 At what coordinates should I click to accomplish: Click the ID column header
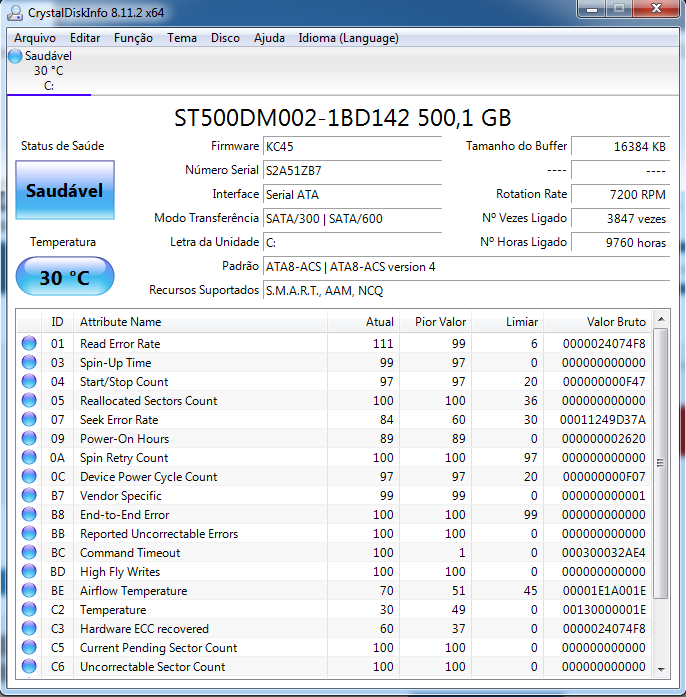pyautogui.click(x=57, y=322)
